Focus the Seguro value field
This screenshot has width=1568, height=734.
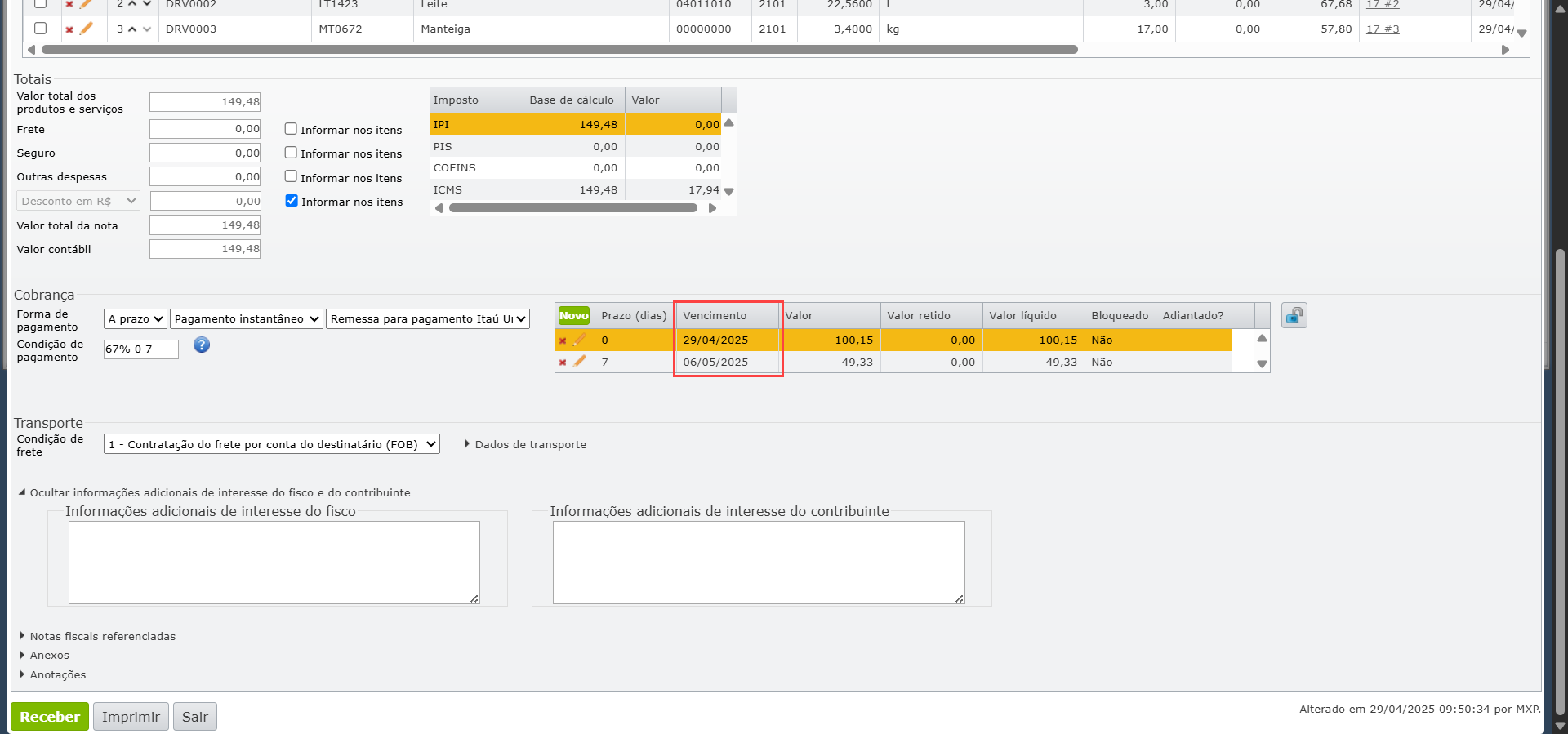(x=205, y=153)
